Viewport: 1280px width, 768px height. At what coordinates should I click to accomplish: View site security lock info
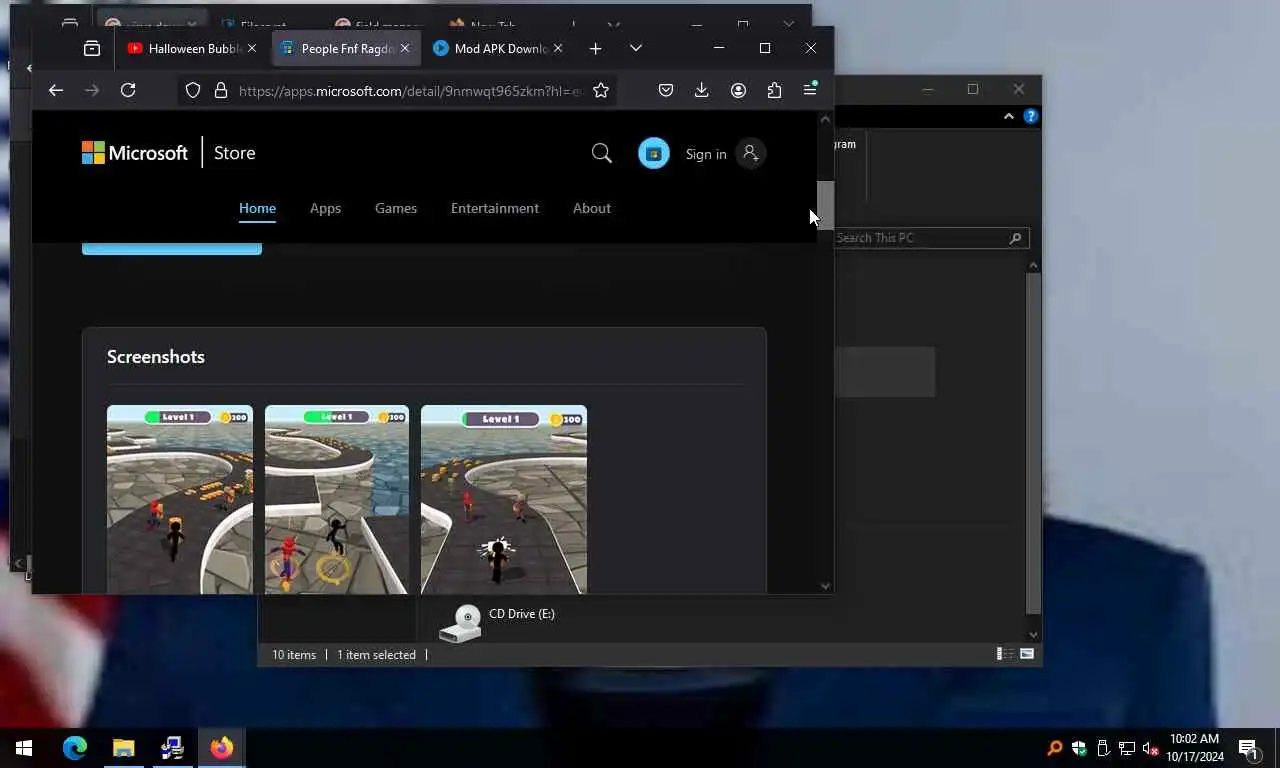click(x=220, y=90)
